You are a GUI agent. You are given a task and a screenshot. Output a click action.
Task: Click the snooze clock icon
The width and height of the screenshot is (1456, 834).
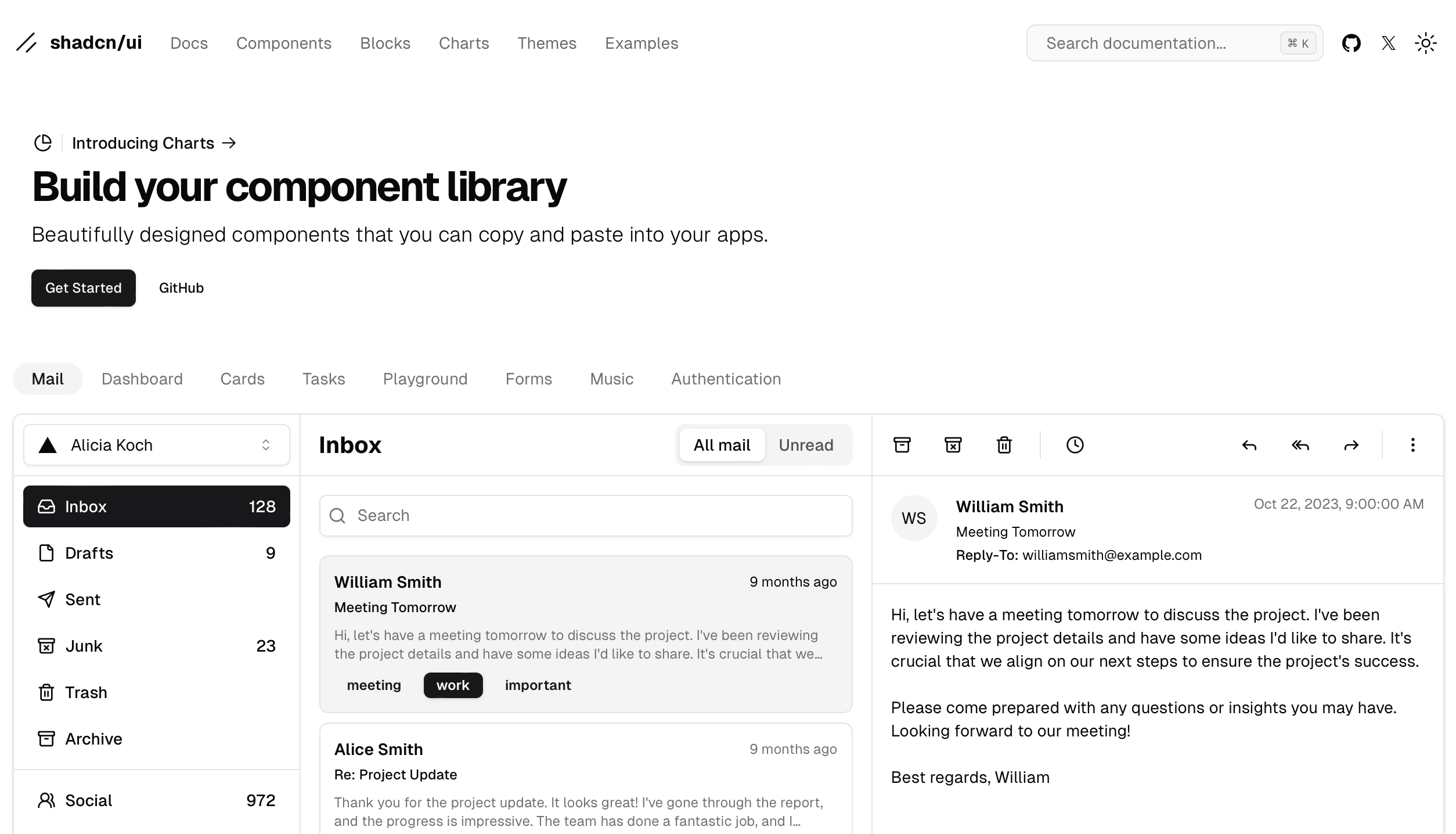[x=1075, y=445]
